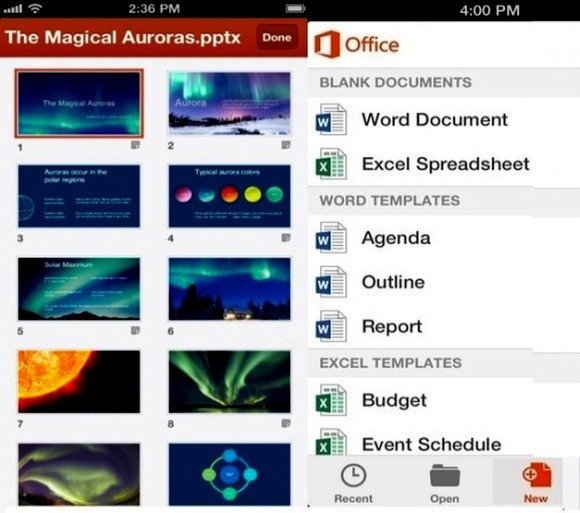This screenshot has height=513, width=580.
Task: Click the Excel icon beside Event Schedule
Action: (331, 442)
